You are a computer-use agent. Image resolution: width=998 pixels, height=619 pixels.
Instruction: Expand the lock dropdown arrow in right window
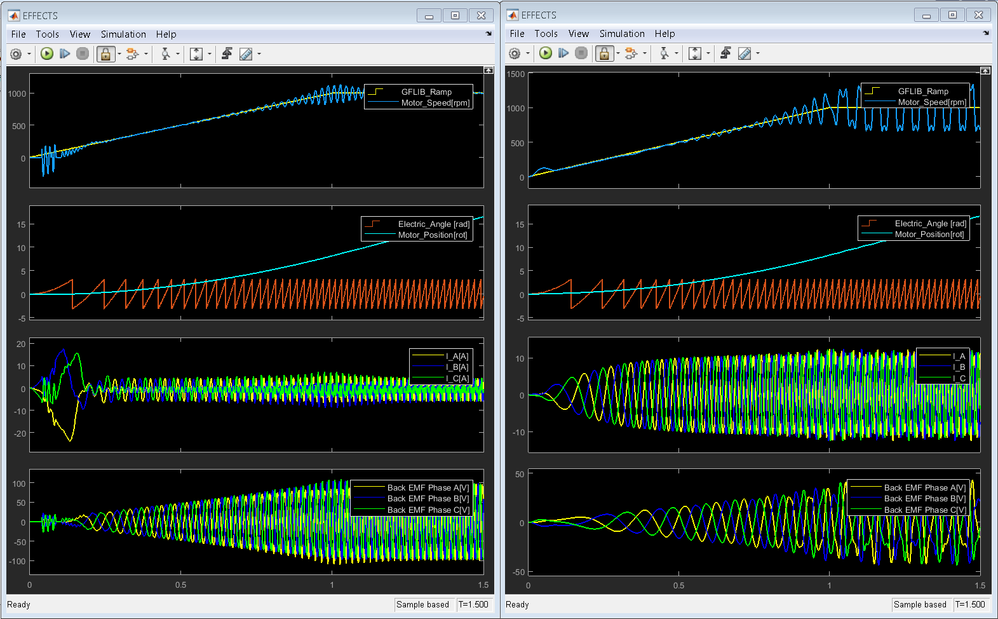point(617,53)
